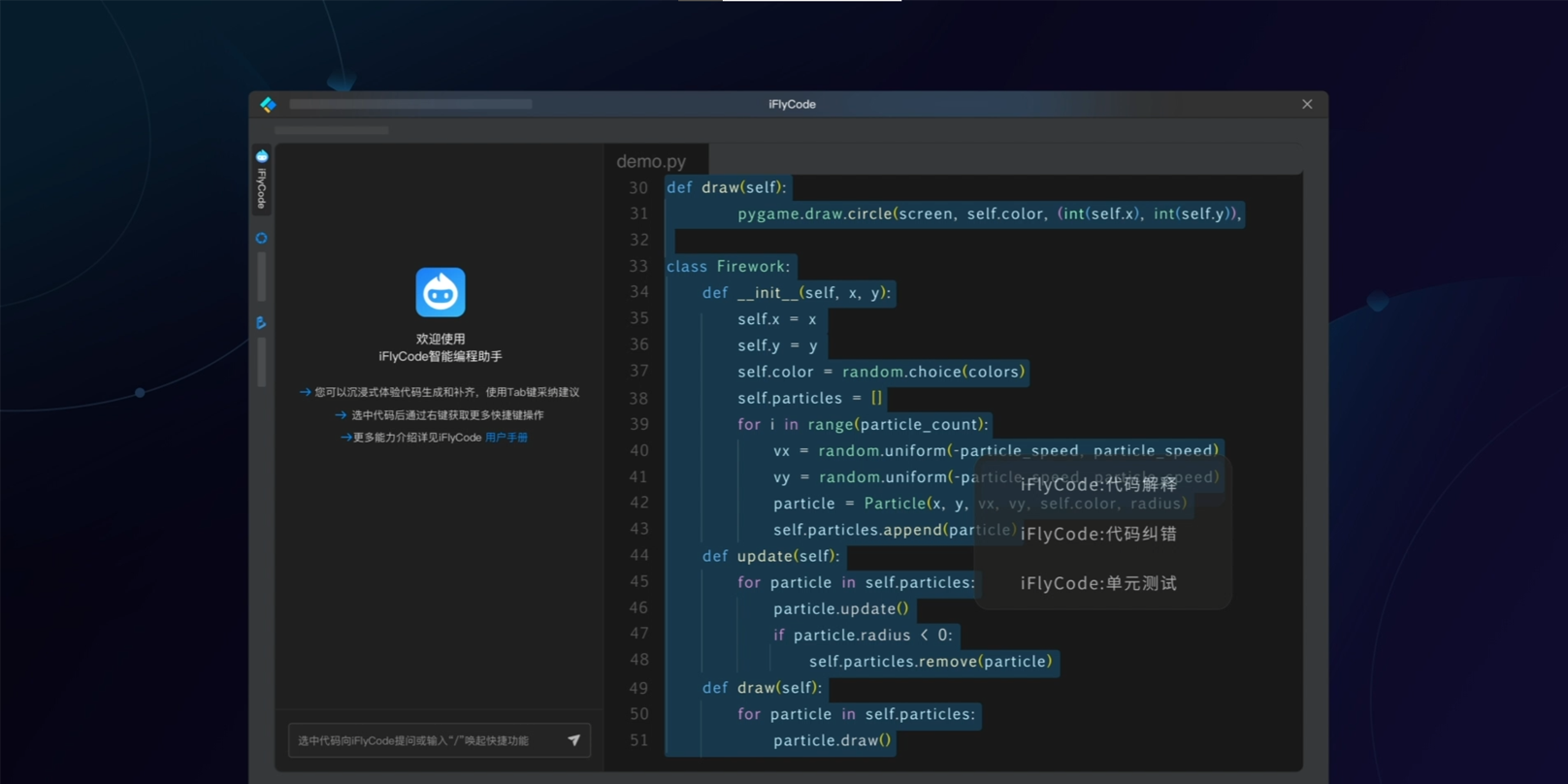Click the circular refresh sidebar icon

click(x=262, y=238)
